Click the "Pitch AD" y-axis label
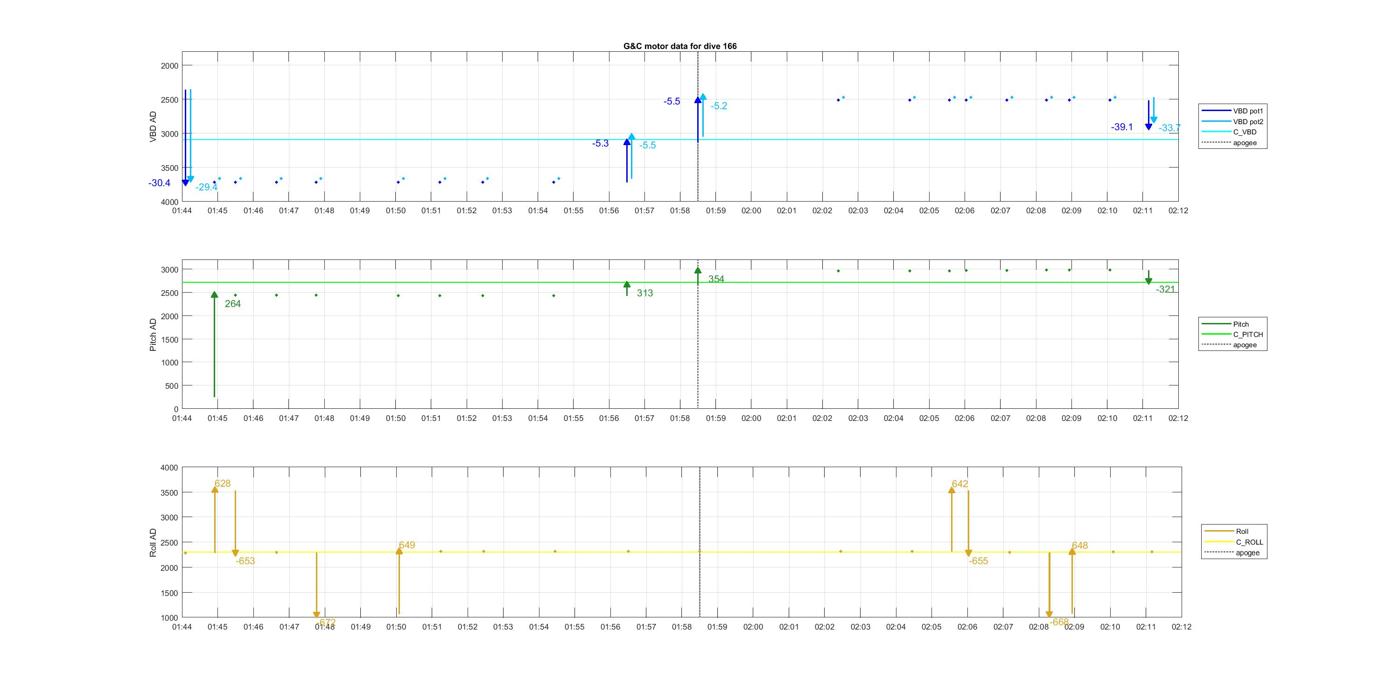 coord(154,333)
